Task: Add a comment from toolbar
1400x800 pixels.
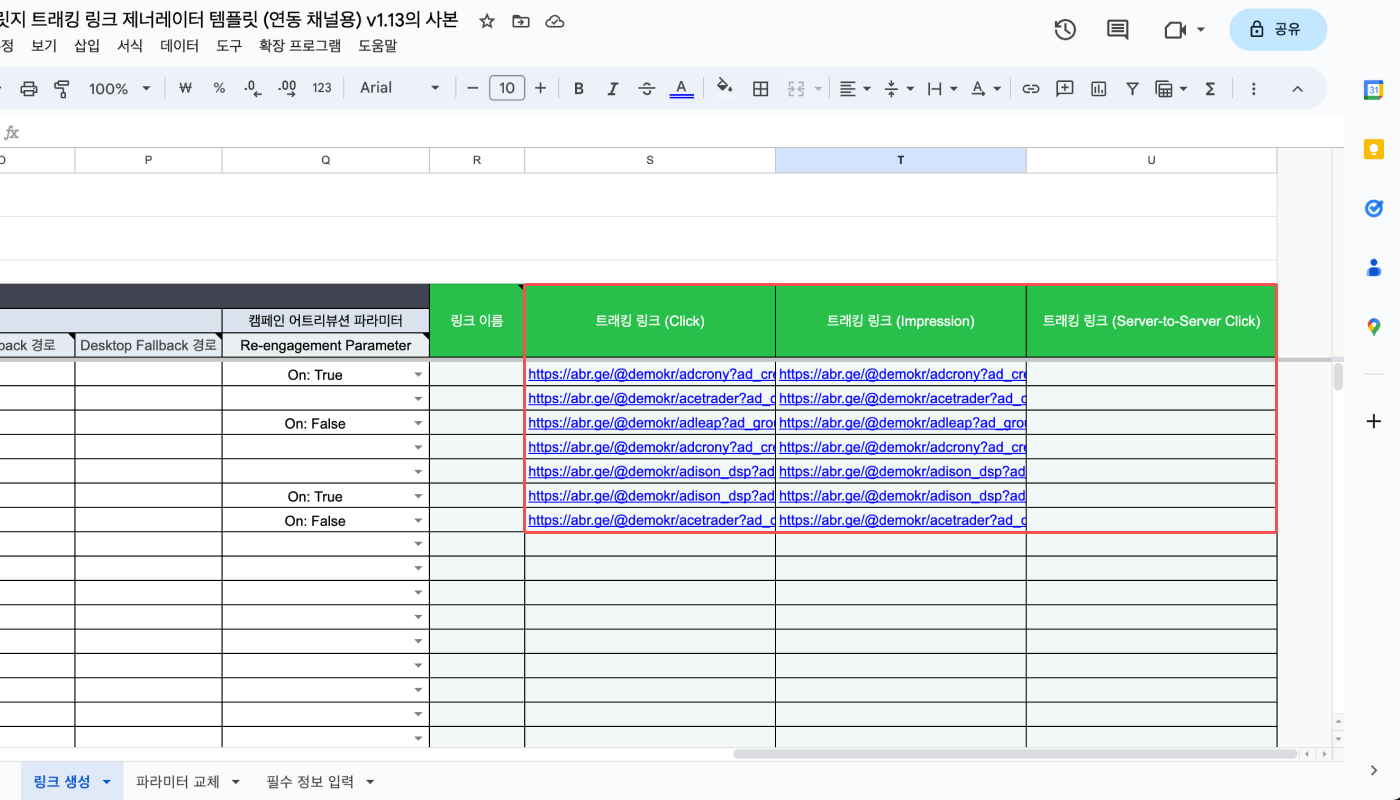Action: [1065, 89]
